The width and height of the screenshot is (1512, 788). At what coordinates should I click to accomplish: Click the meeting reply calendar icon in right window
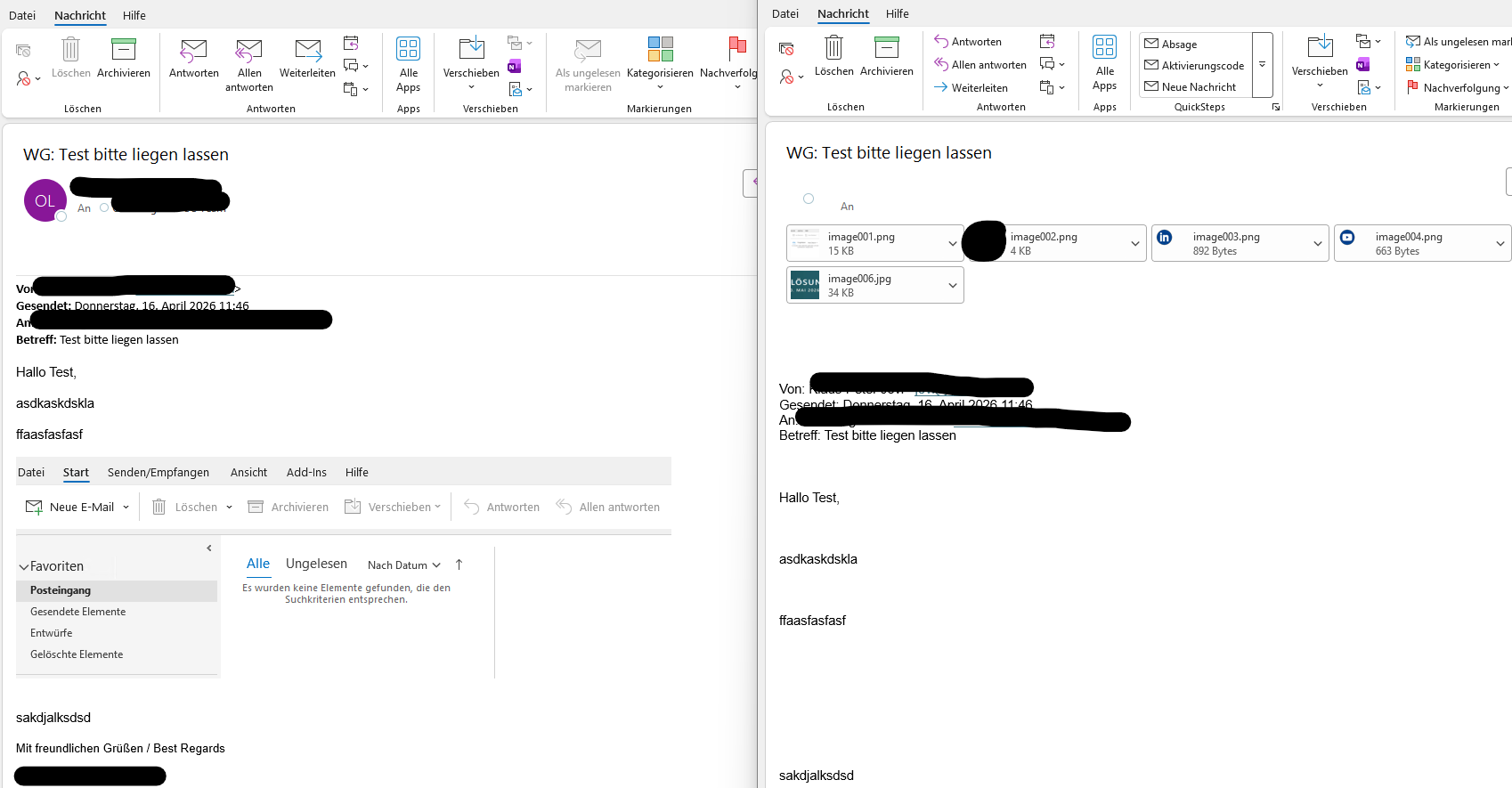click(x=1047, y=42)
